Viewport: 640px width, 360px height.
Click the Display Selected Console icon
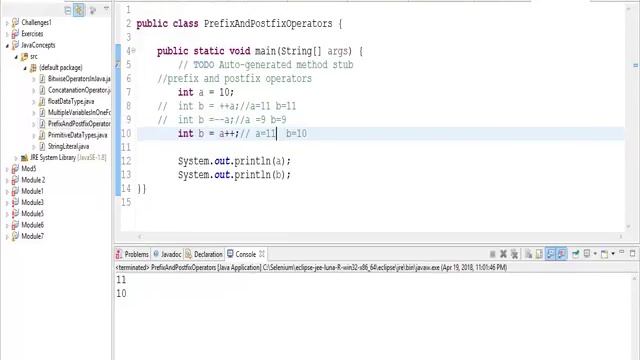[587, 254]
